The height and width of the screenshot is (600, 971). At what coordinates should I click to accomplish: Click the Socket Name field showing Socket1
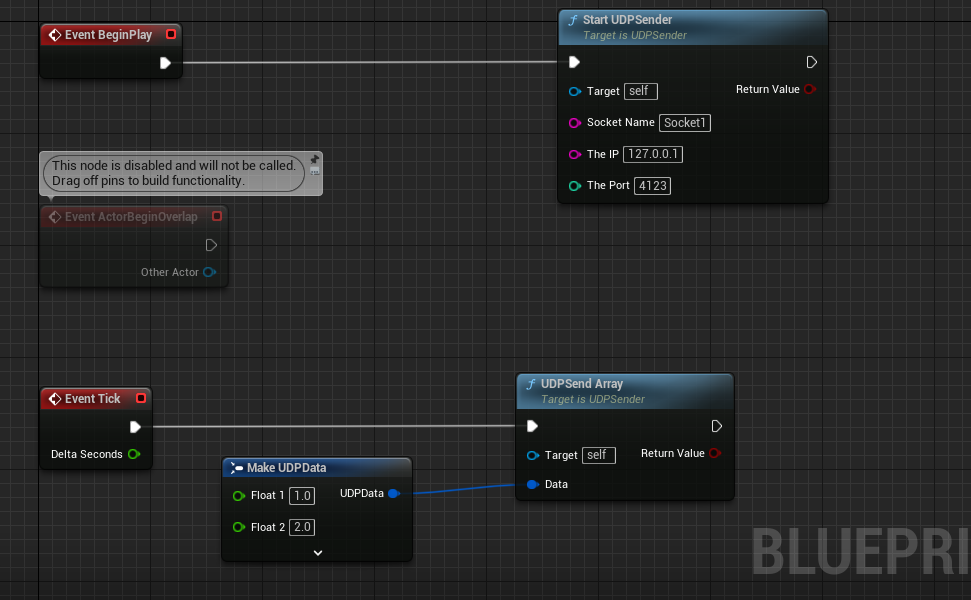click(684, 122)
